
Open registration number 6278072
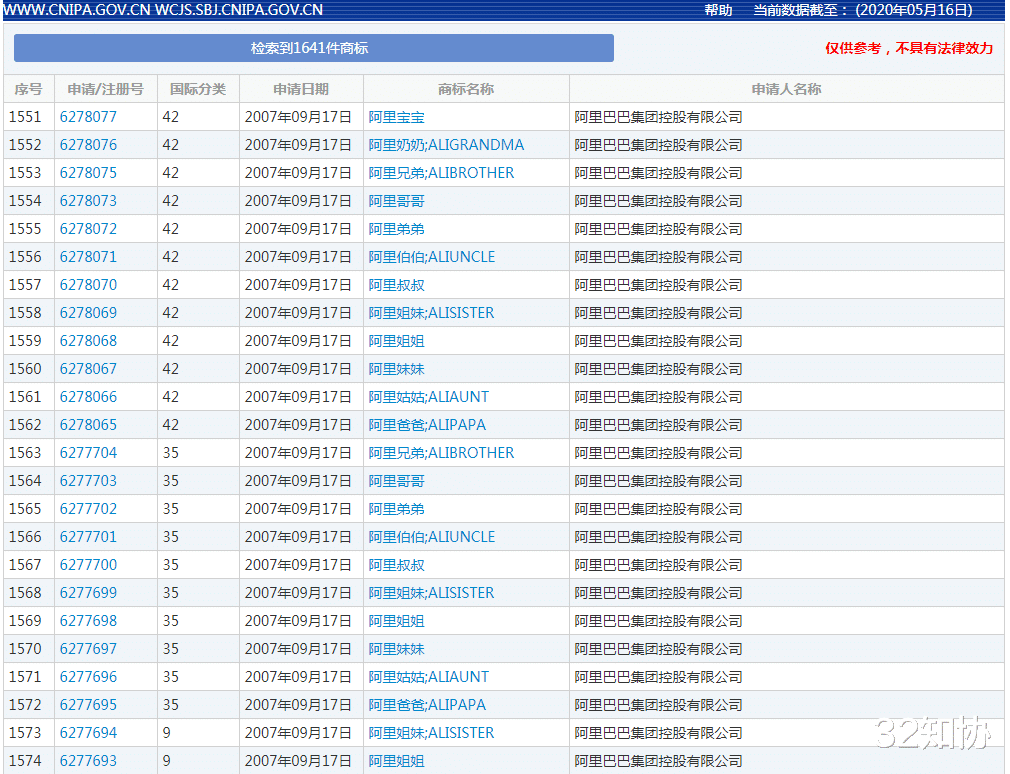[x=88, y=229]
